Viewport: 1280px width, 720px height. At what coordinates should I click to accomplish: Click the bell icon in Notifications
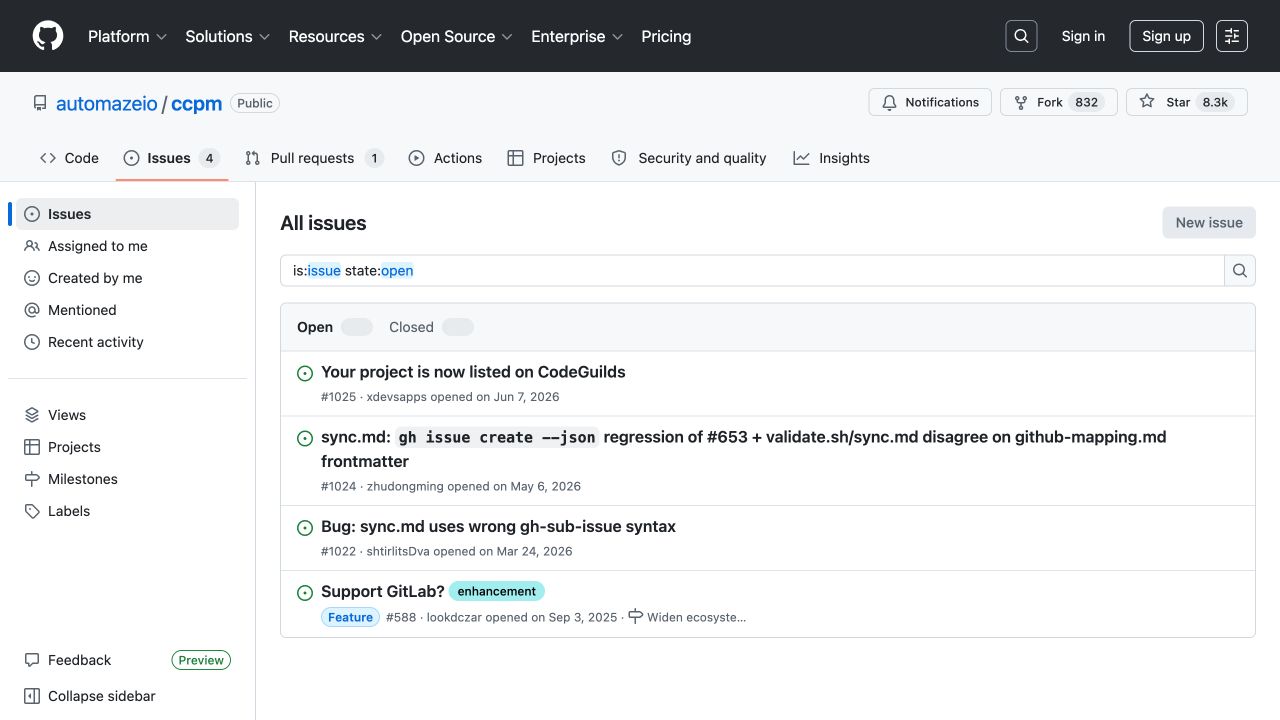click(889, 102)
